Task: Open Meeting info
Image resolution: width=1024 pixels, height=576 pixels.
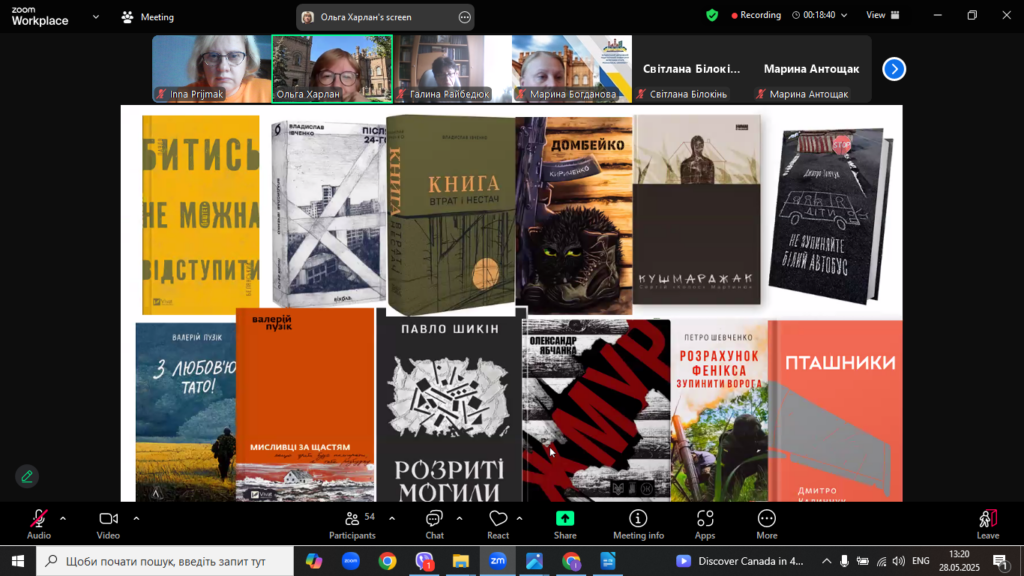Action: click(x=638, y=524)
